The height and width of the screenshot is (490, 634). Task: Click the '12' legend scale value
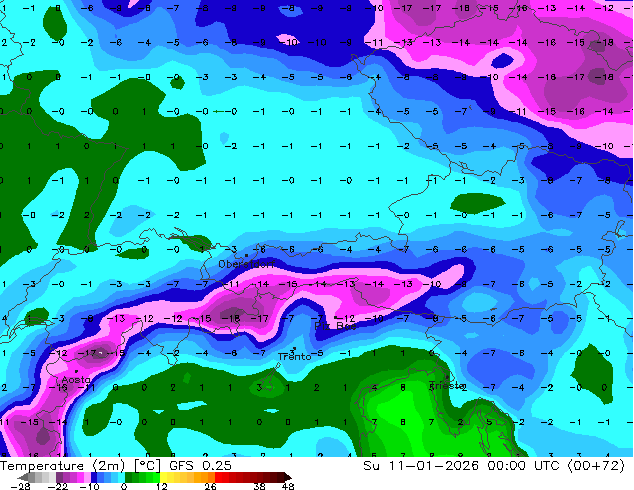point(162,486)
